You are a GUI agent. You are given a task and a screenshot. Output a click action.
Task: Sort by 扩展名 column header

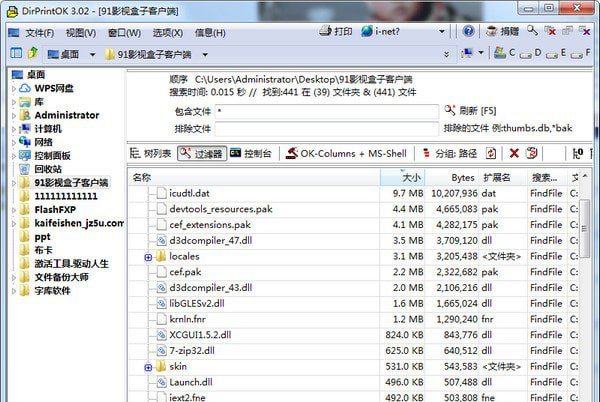(503, 177)
